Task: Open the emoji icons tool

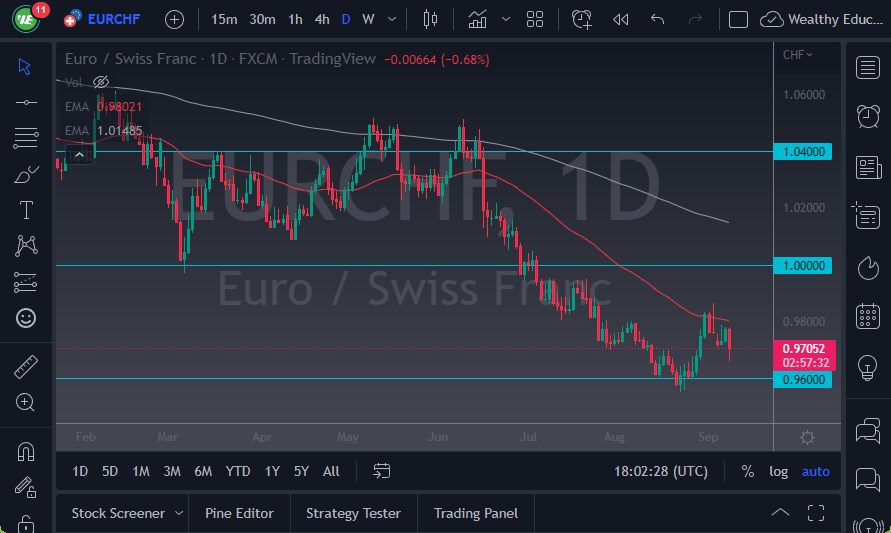Action: click(x=26, y=318)
